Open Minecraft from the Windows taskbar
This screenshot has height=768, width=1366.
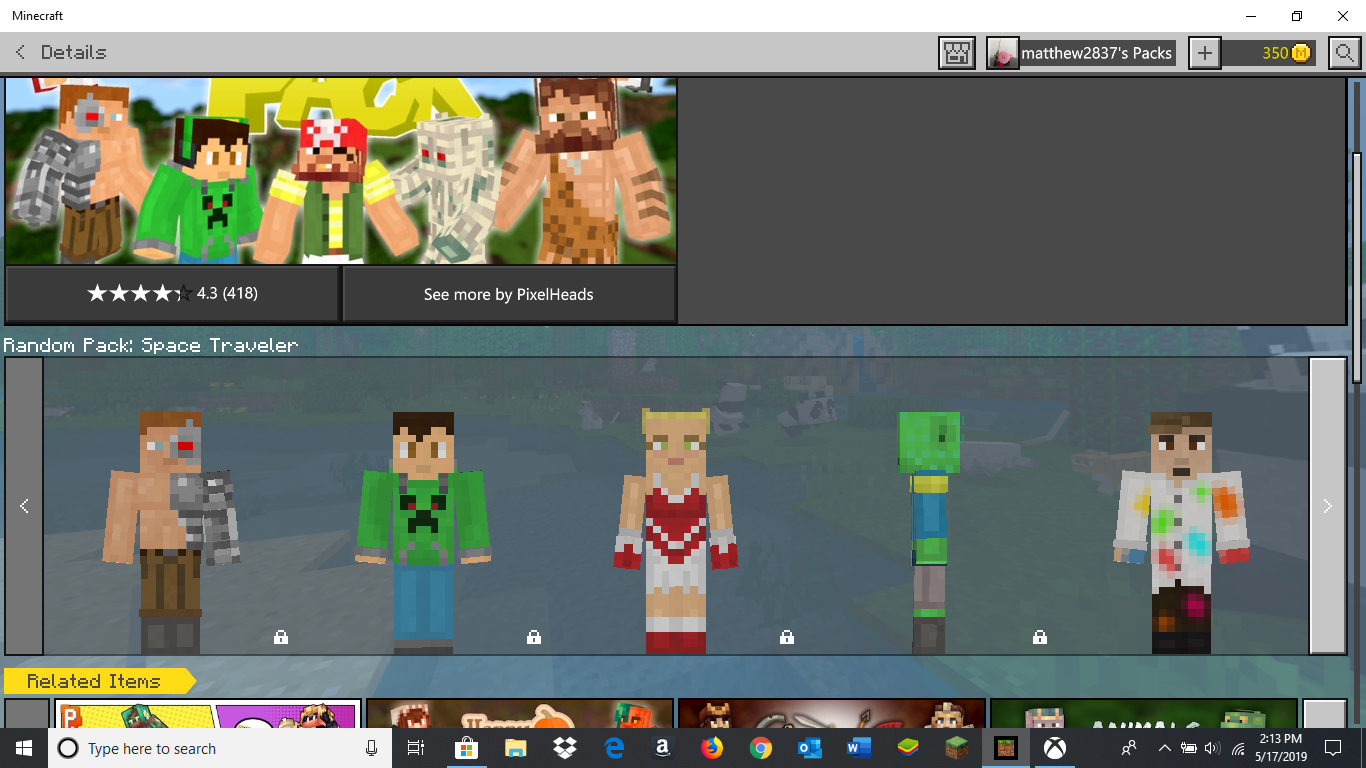(x=1006, y=748)
